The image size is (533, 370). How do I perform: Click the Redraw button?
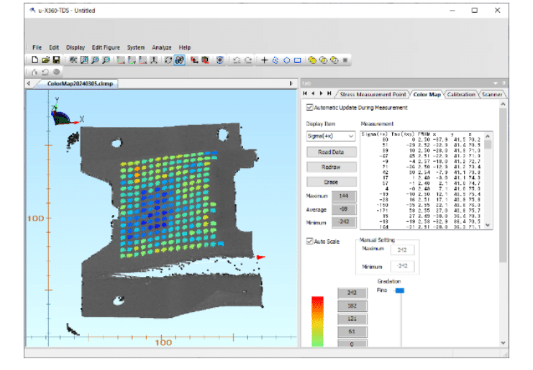pos(331,167)
